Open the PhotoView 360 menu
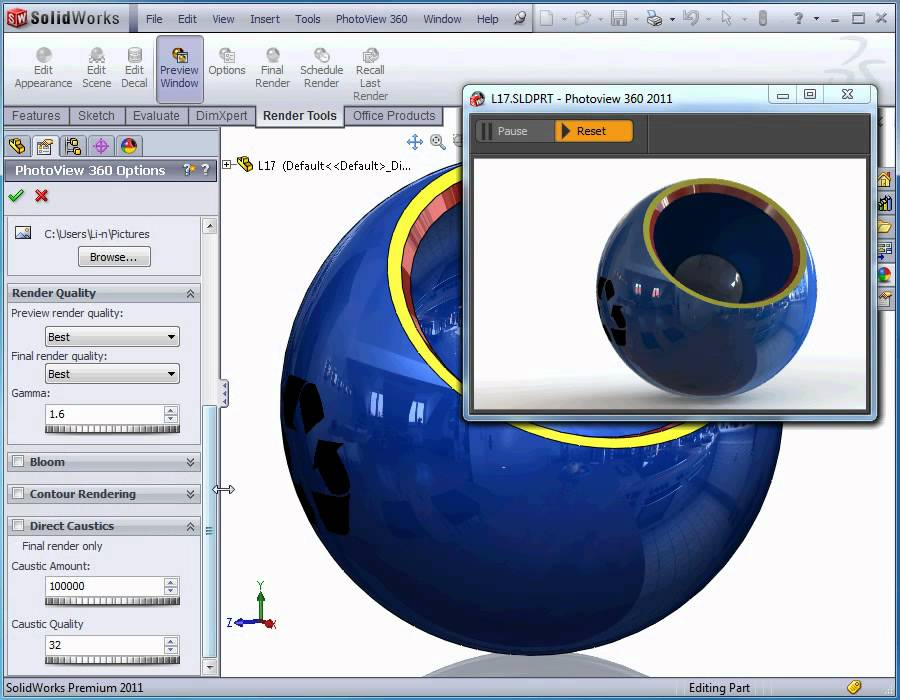Viewport: 900px width, 700px height. 371,19
